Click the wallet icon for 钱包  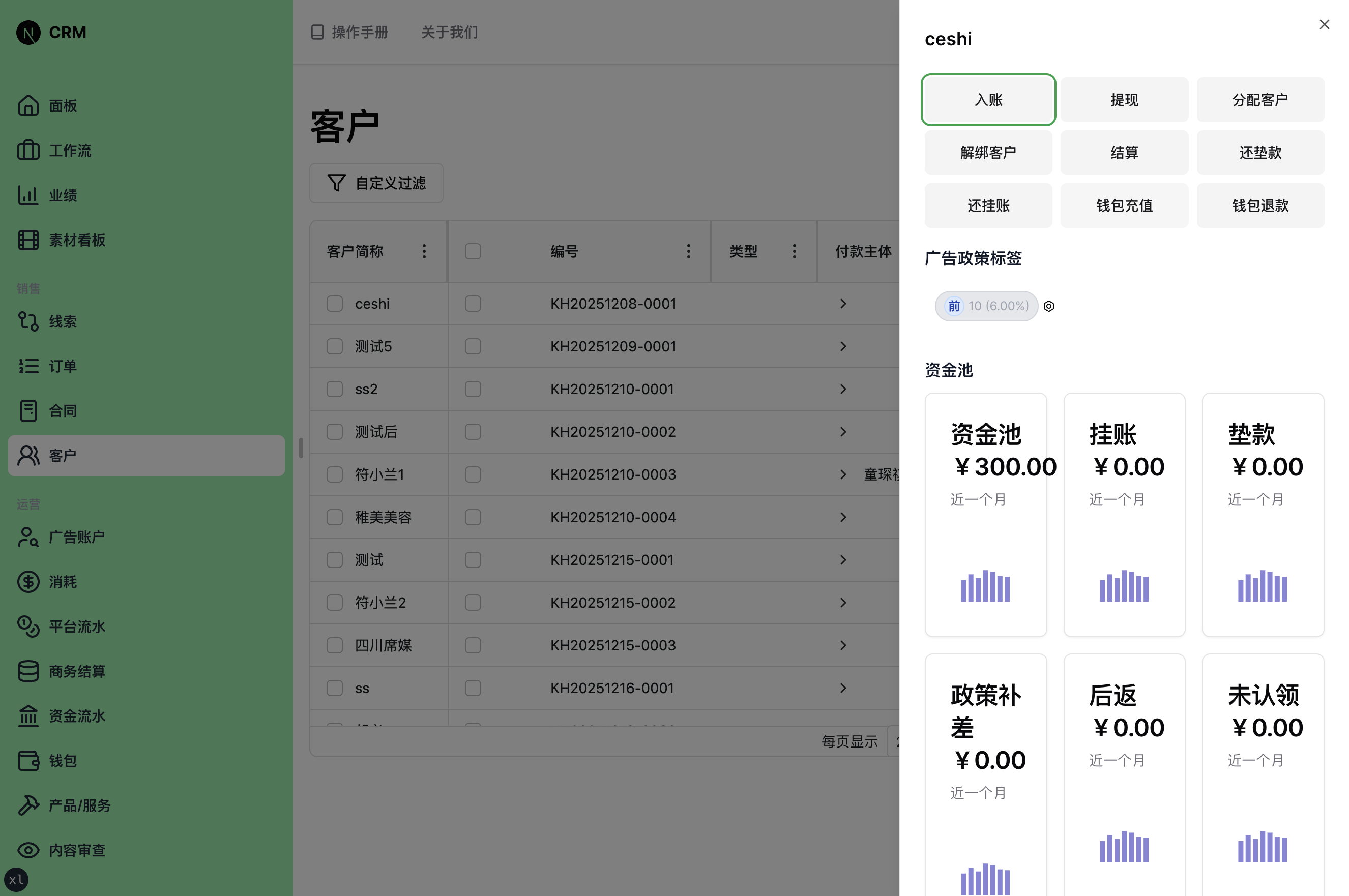tap(28, 761)
